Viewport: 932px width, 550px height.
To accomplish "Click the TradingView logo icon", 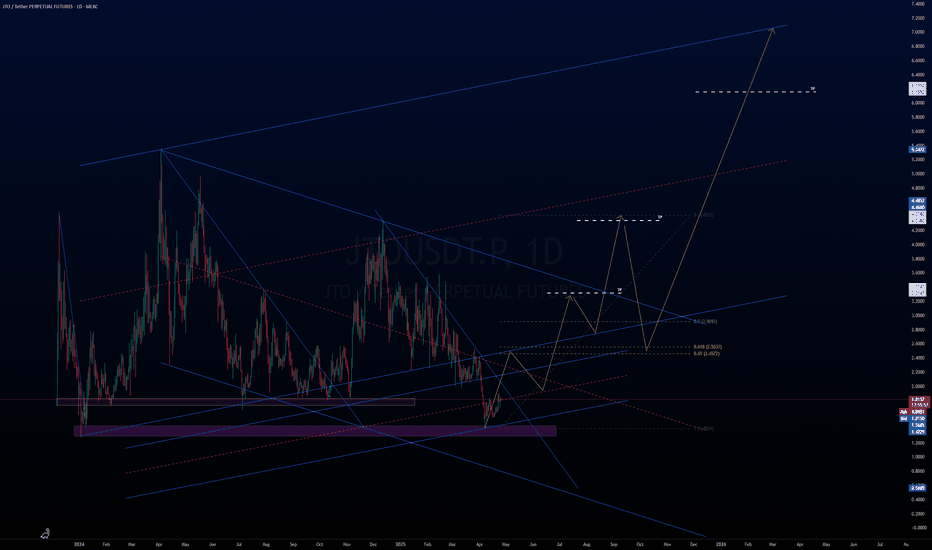I will [45, 533].
